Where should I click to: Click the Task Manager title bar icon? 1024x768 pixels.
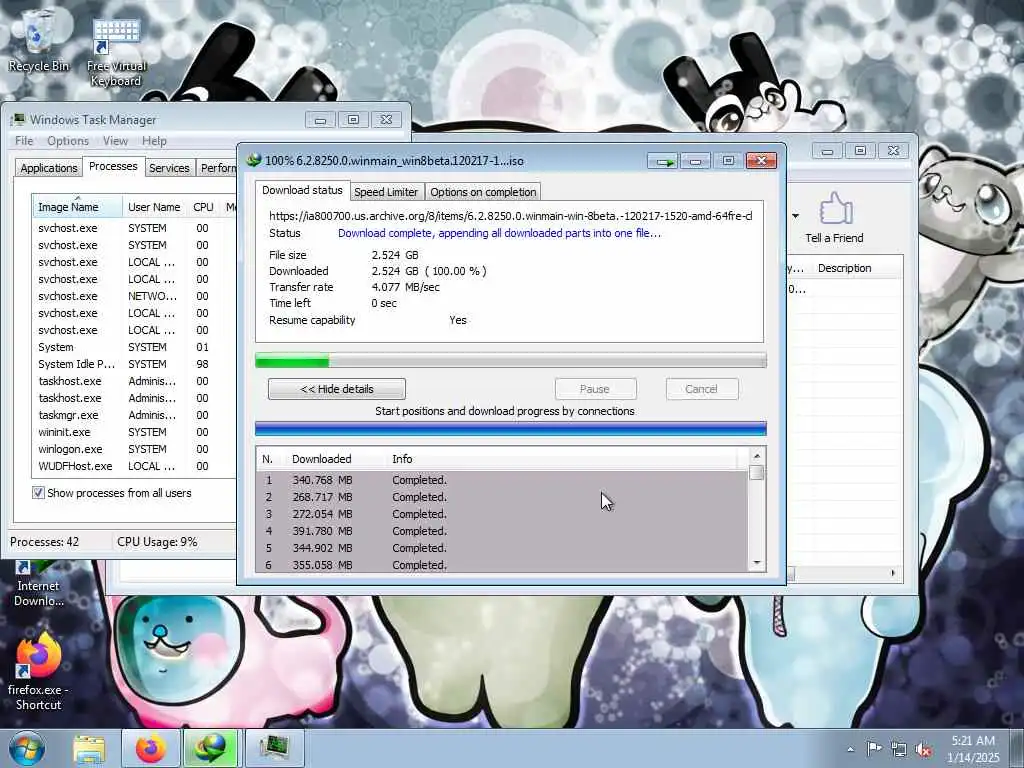coord(18,120)
